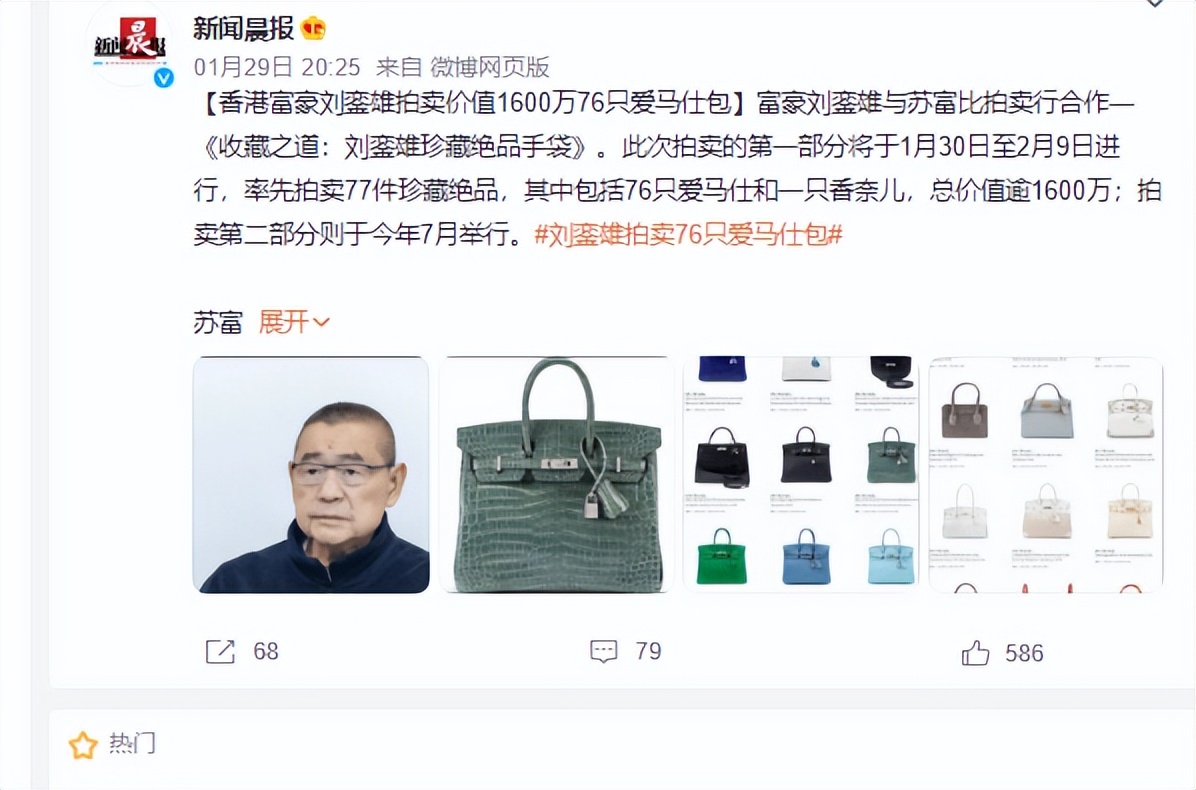This screenshot has height=790, width=1196.
Task: Open the thumbnail with nine colorful handbags
Action: pos(802,474)
